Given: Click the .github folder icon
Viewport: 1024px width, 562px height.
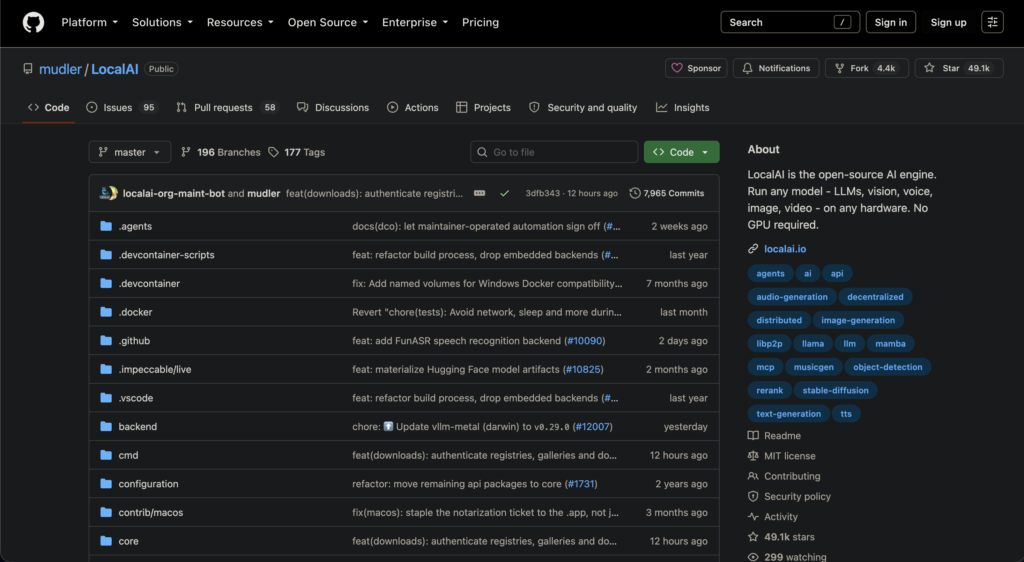Looking at the screenshot, I should coord(106,341).
